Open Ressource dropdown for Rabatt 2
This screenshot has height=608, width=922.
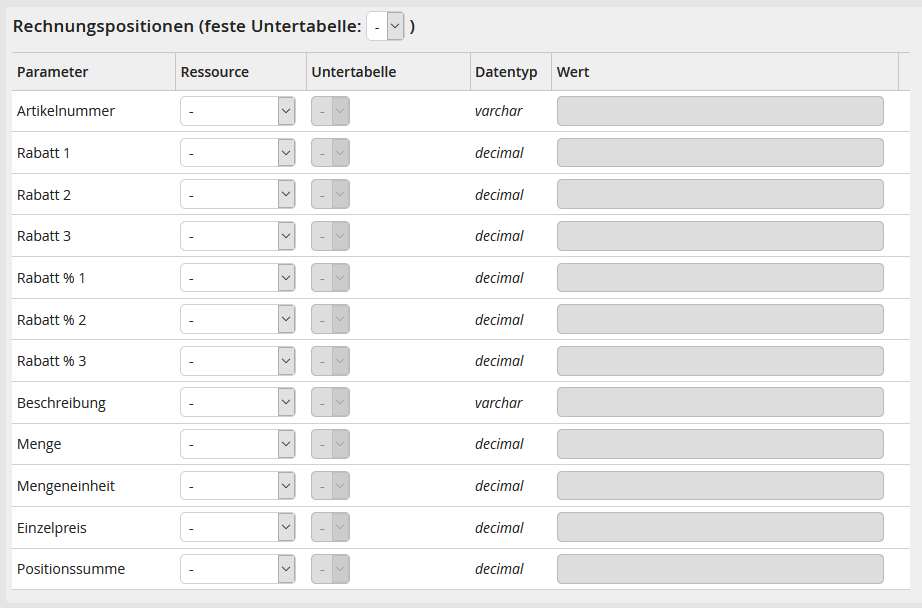(238, 195)
